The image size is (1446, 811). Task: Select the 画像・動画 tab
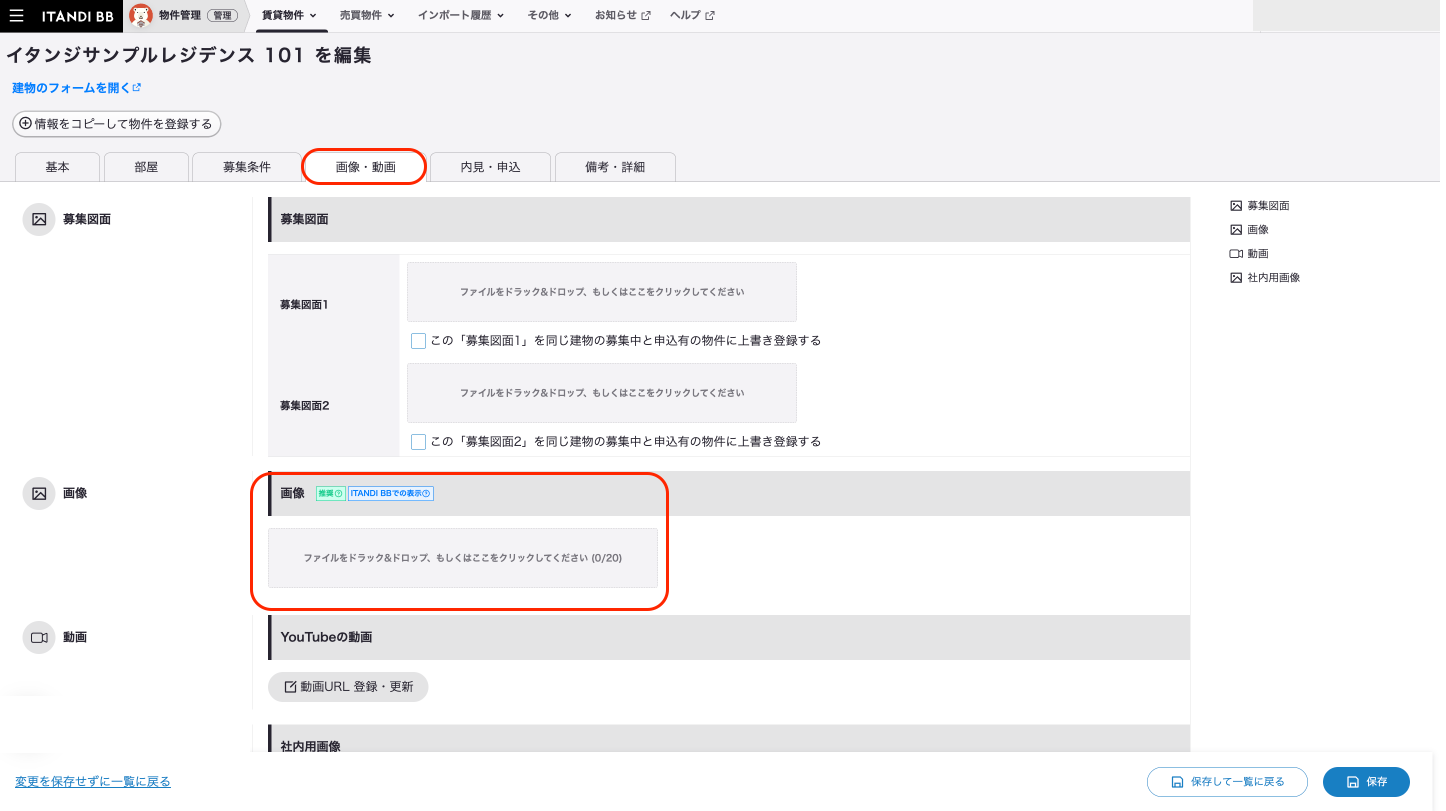[365, 167]
